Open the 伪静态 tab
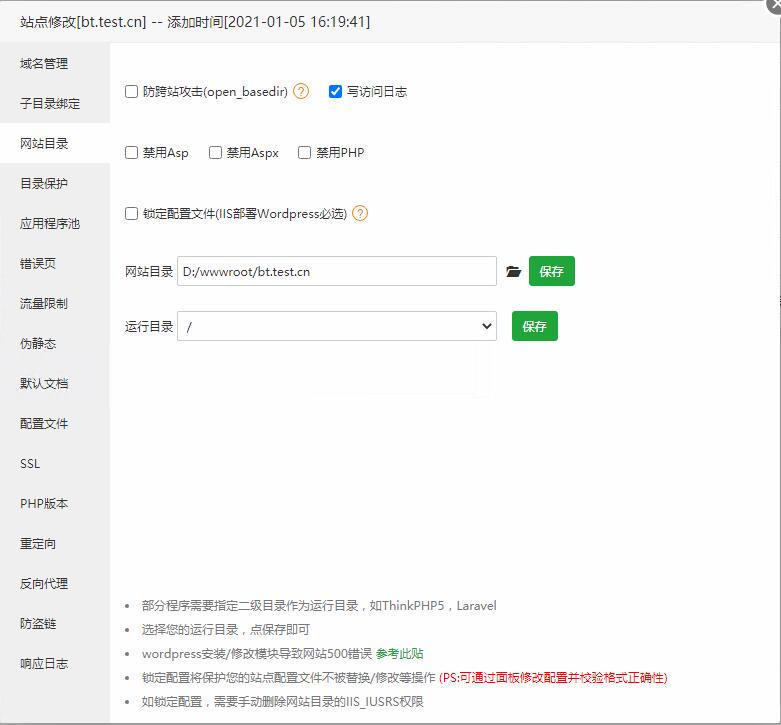 pos(55,344)
